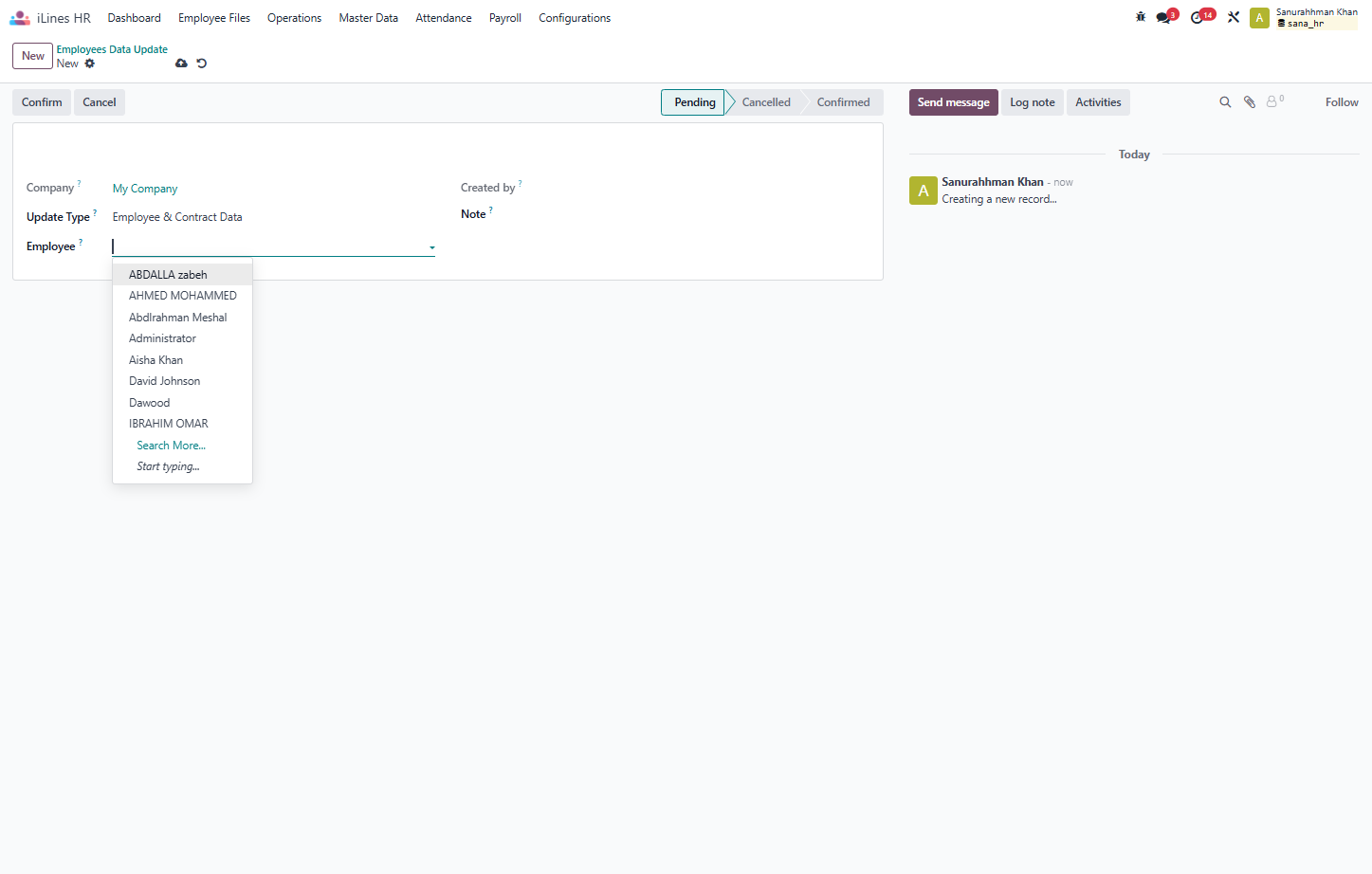The height and width of the screenshot is (874, 1372).
Task: Open the Master Data menu
Action: [369, 18]
